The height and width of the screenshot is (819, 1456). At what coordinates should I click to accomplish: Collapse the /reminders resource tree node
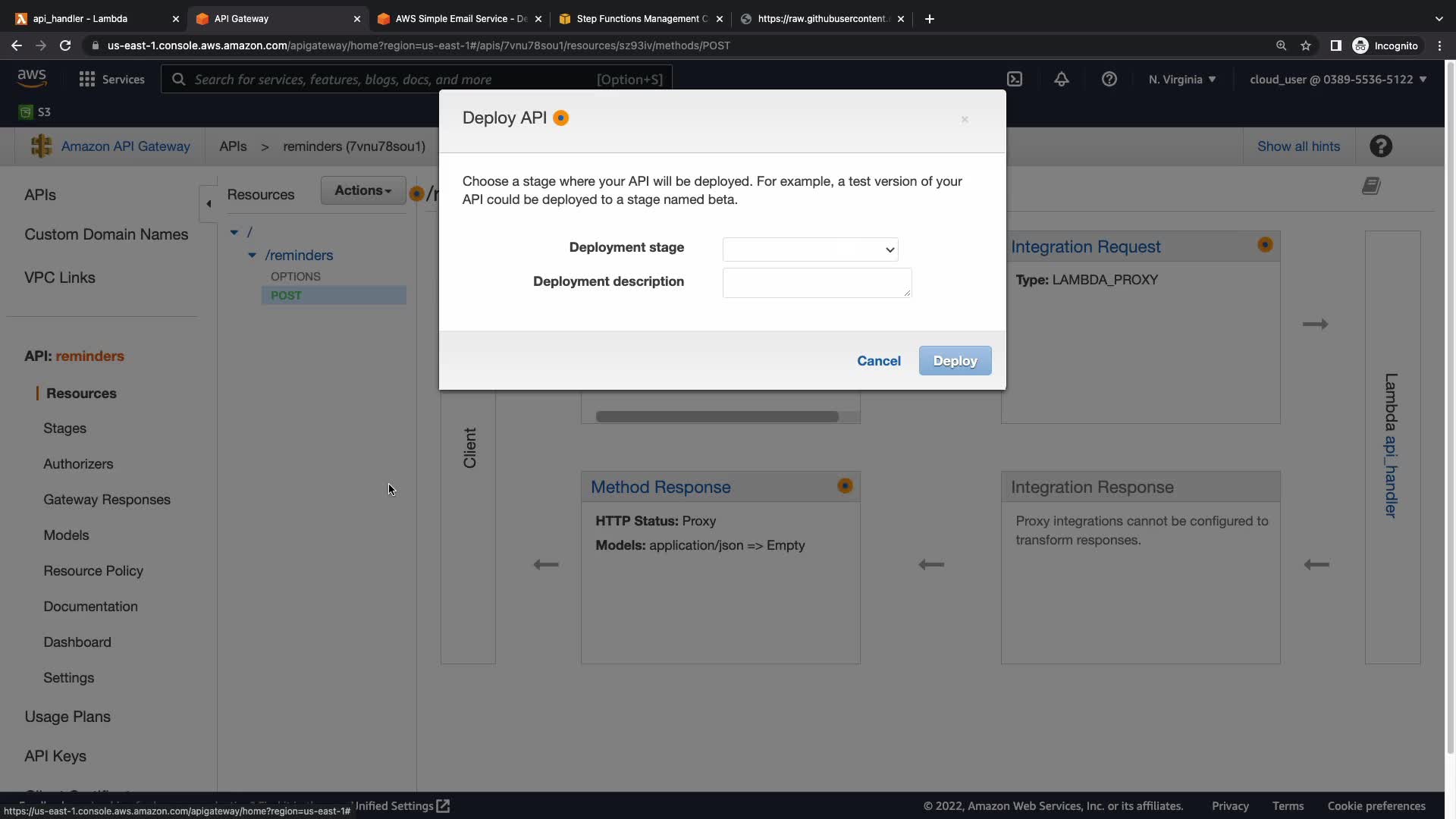(x=252, y=256)
